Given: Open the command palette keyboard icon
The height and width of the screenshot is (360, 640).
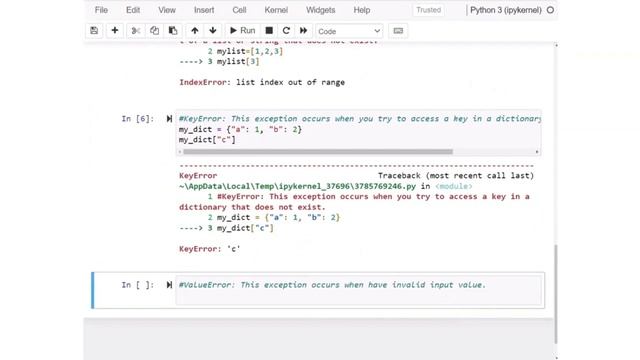Looking at the screenshot, I should pos(398,31).
